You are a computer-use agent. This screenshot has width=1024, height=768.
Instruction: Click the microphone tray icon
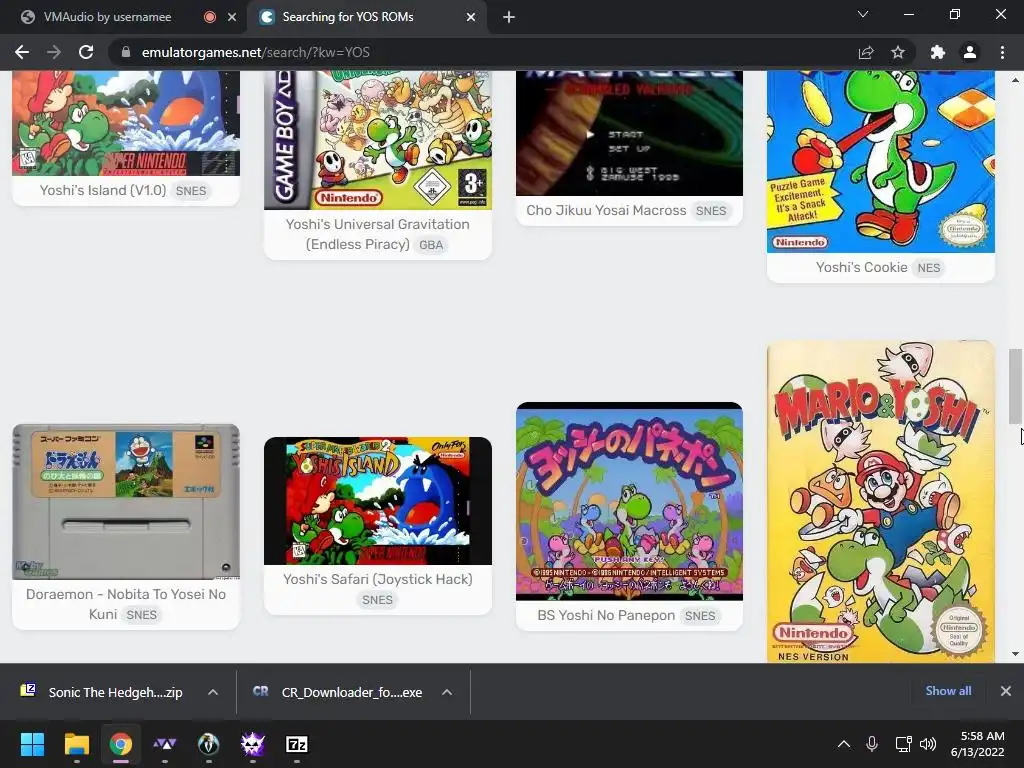(872, 744)
